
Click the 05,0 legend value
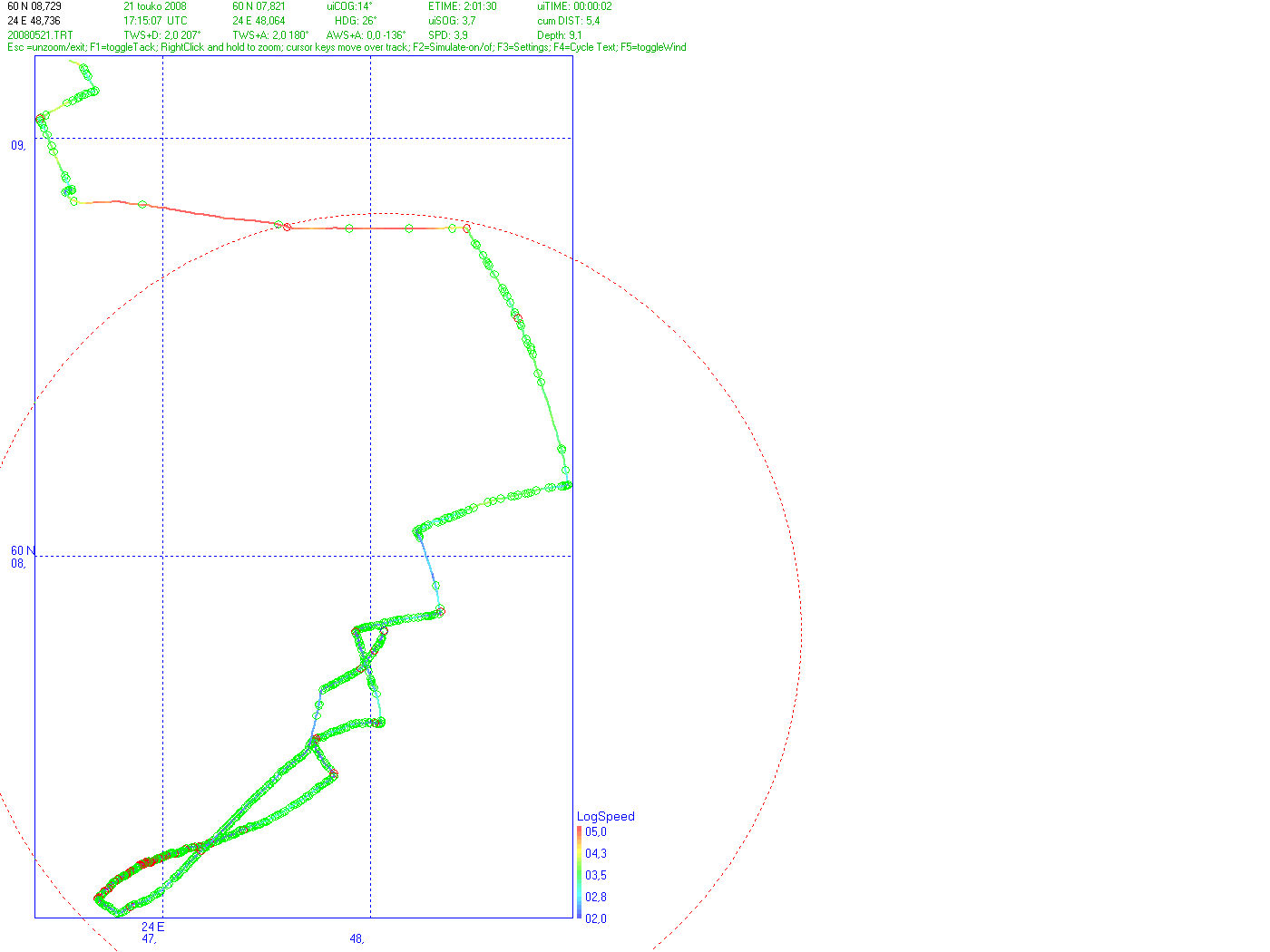[x=596, y=831]
